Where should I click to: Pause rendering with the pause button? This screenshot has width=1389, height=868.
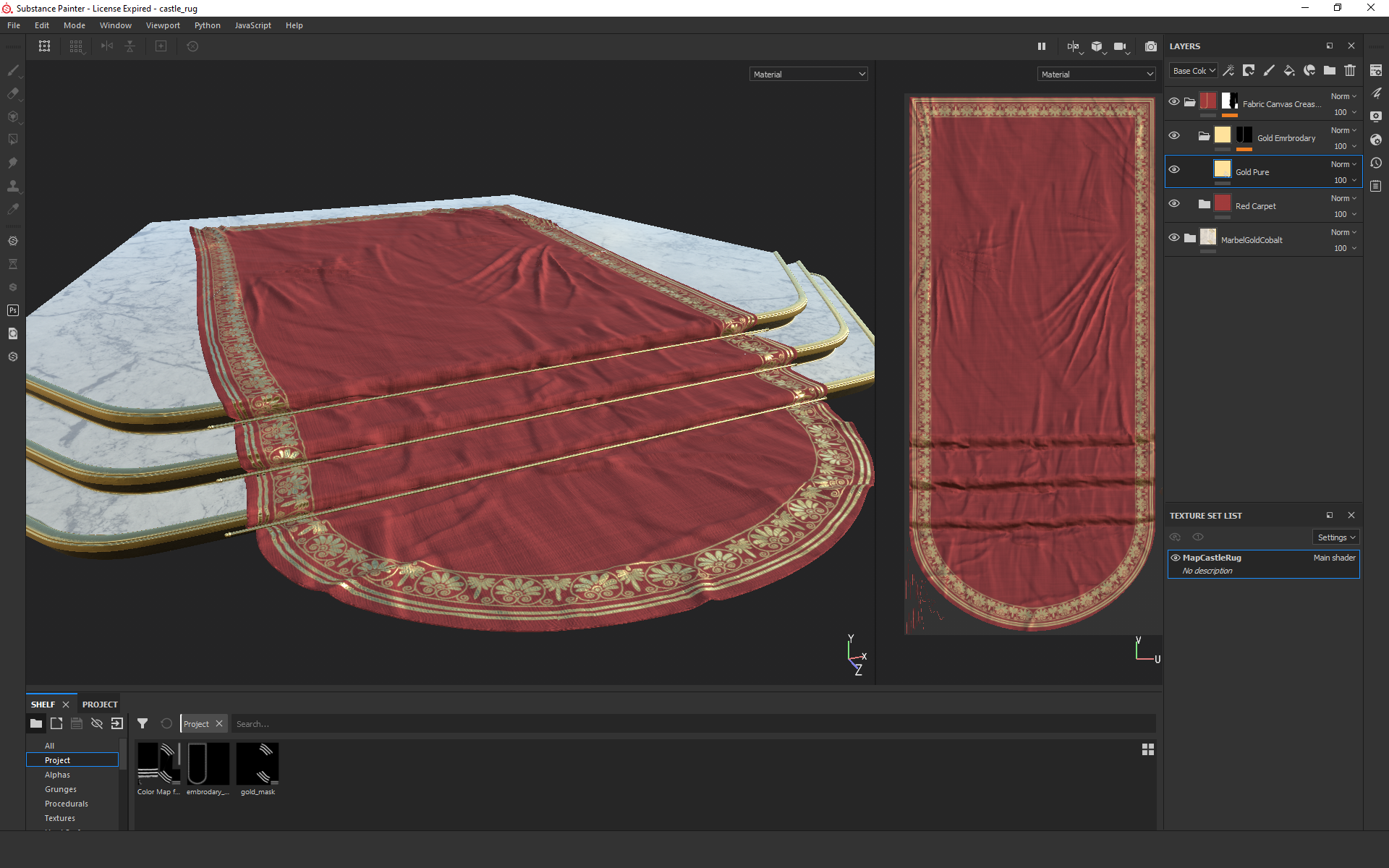click(x=1042, y=46)
